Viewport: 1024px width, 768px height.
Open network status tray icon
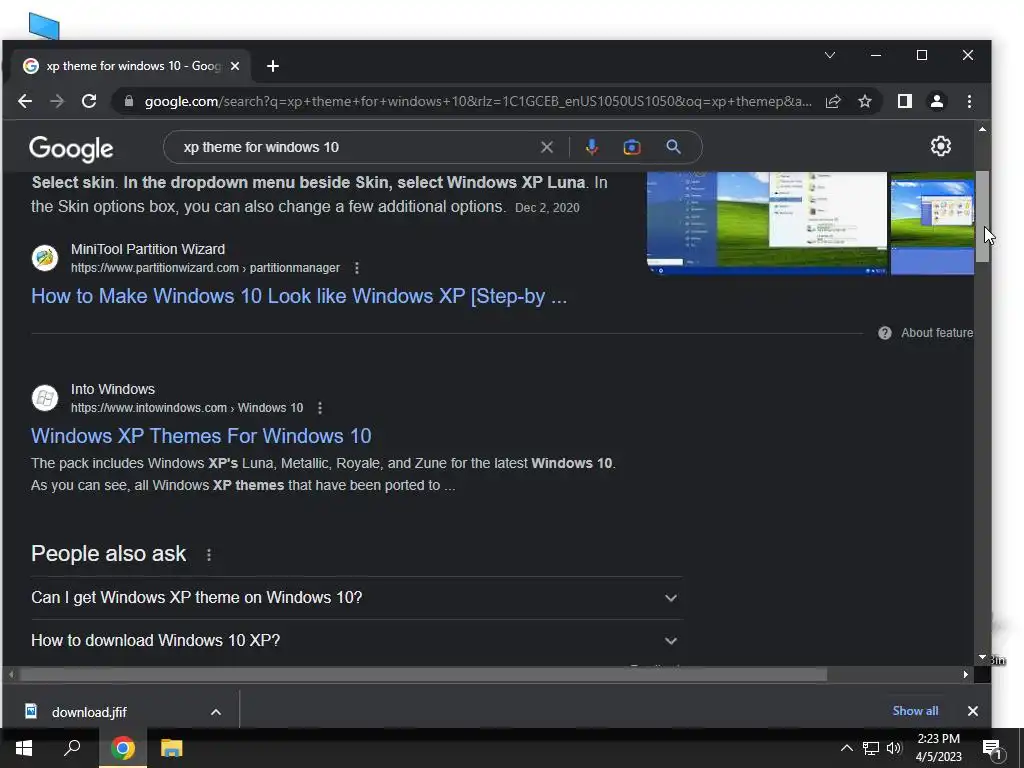(871, 748)
